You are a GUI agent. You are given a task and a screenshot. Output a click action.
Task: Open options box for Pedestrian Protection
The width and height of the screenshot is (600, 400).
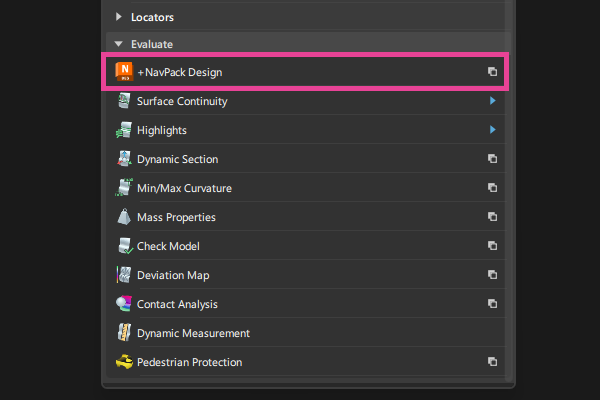492,361
